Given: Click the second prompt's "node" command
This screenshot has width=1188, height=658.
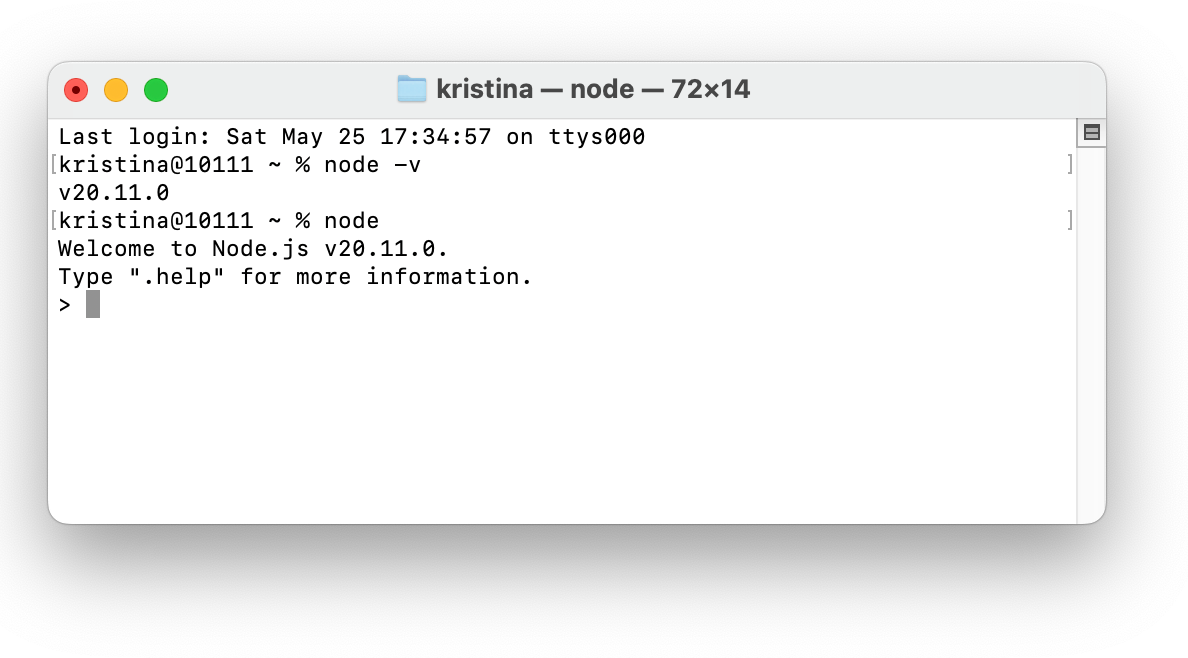Looking at the screenshot, I should pyautogui.click(x=351, y=221).
